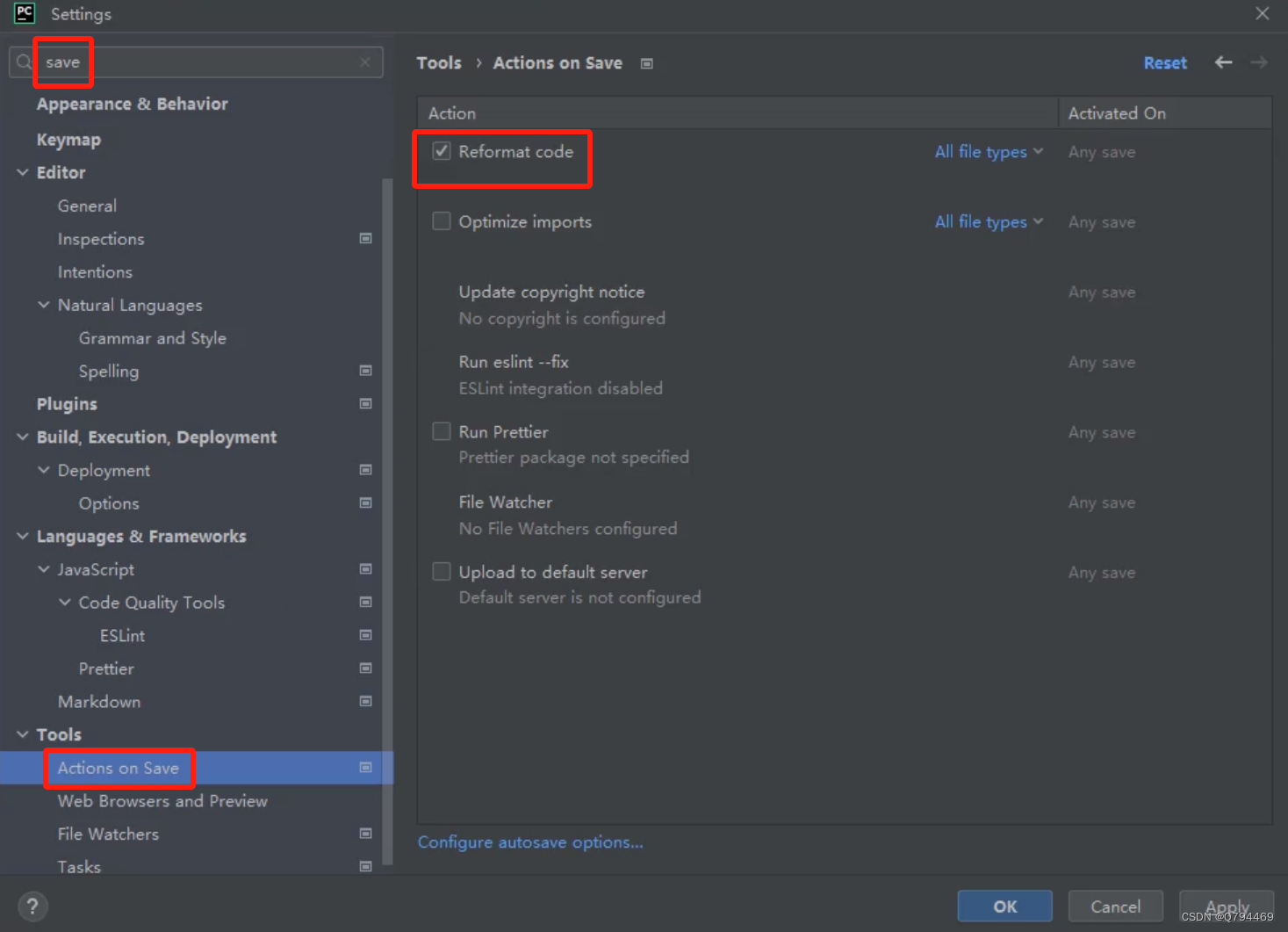The width and height of the screenshot is (1288, 932).
Task: Open the All file types dropdown for Reformat code
Action: (989, 151)
